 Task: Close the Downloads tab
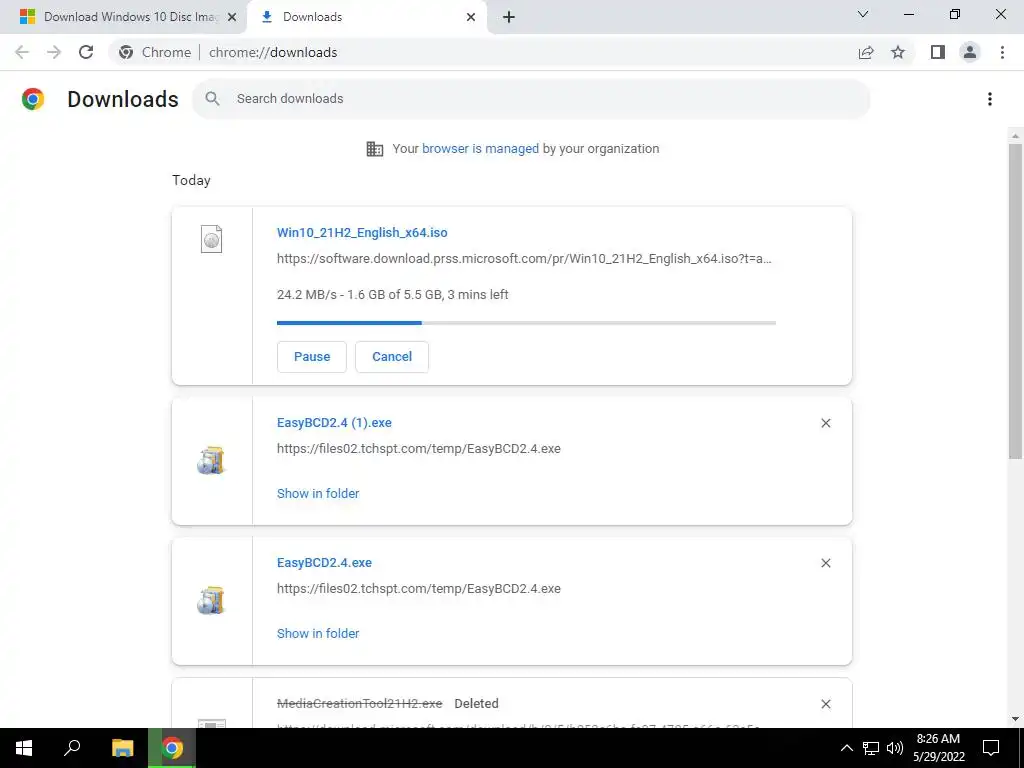pyautogui.click(x=471, y=17)
